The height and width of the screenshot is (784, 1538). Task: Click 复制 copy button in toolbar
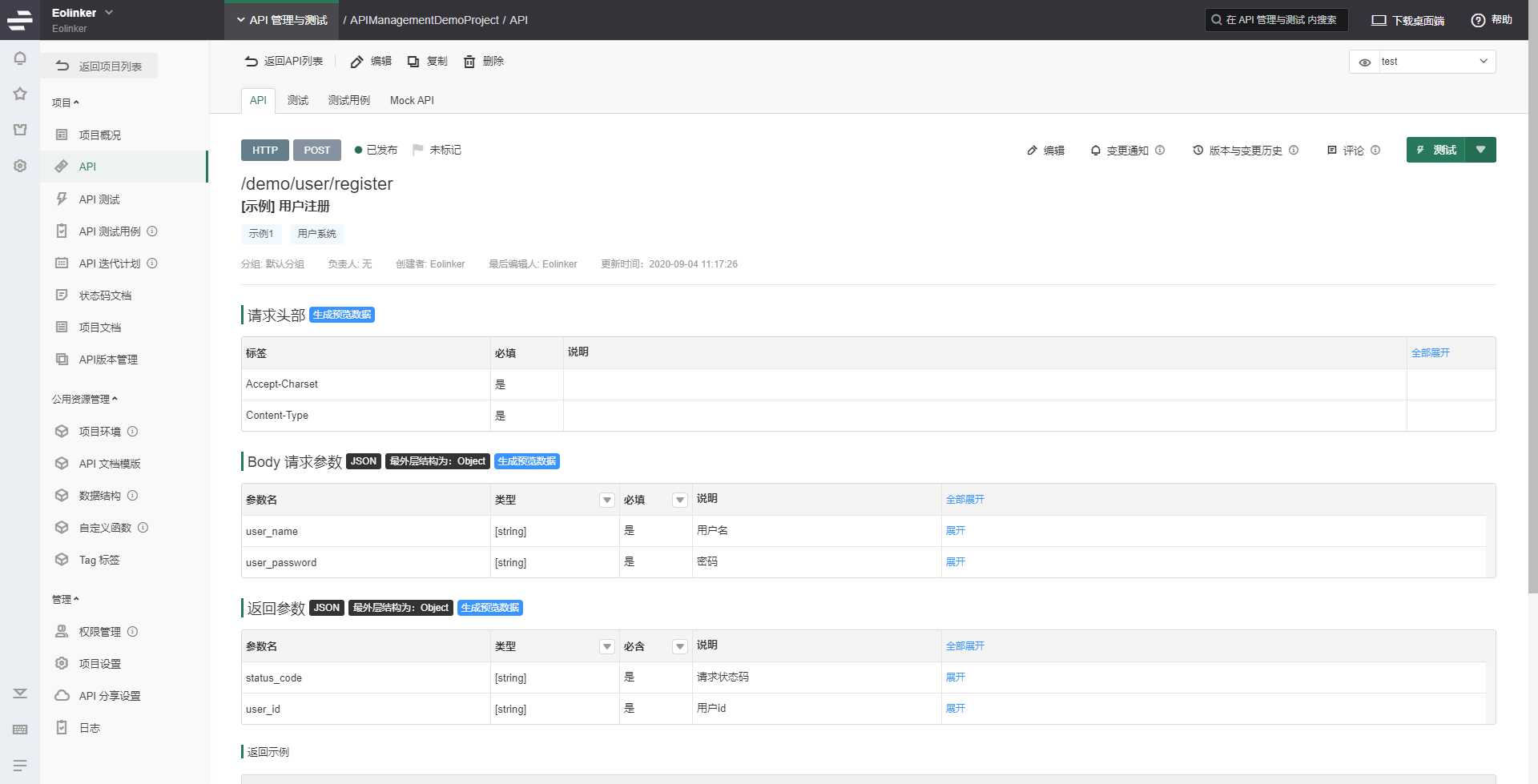(427, 62)
